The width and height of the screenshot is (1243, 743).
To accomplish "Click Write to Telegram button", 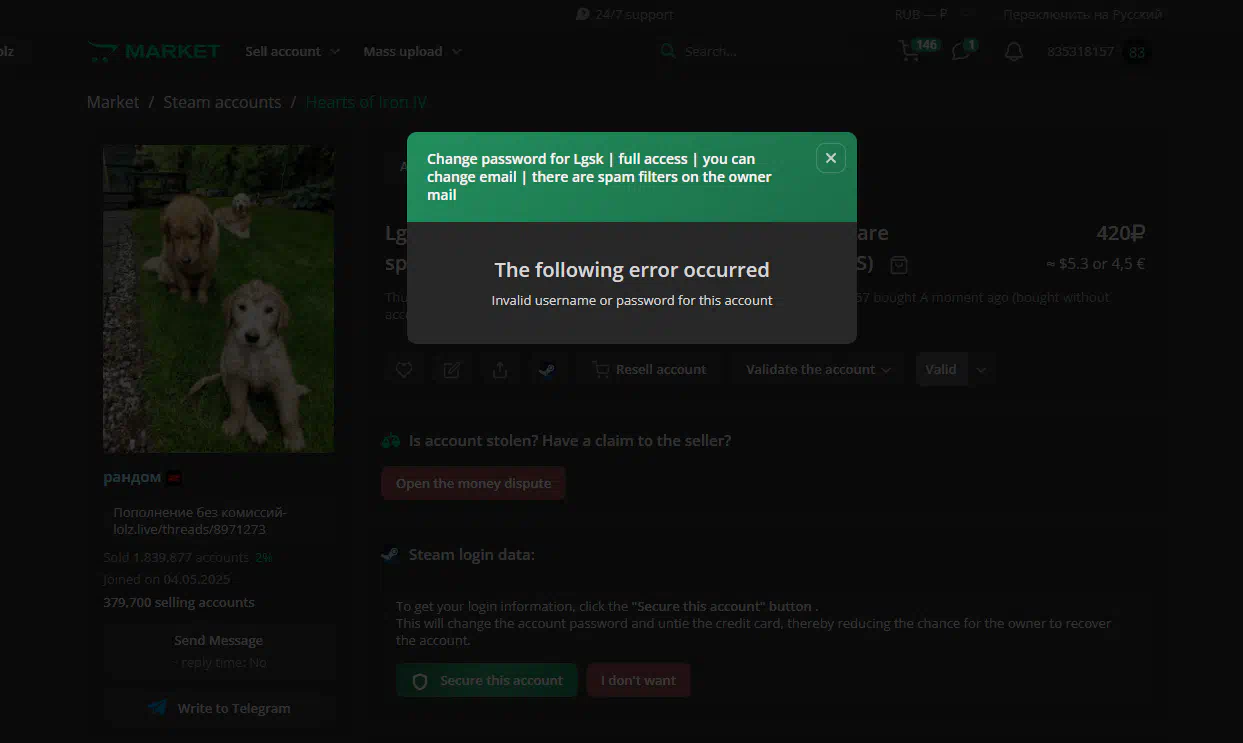I will click(218, 708).
